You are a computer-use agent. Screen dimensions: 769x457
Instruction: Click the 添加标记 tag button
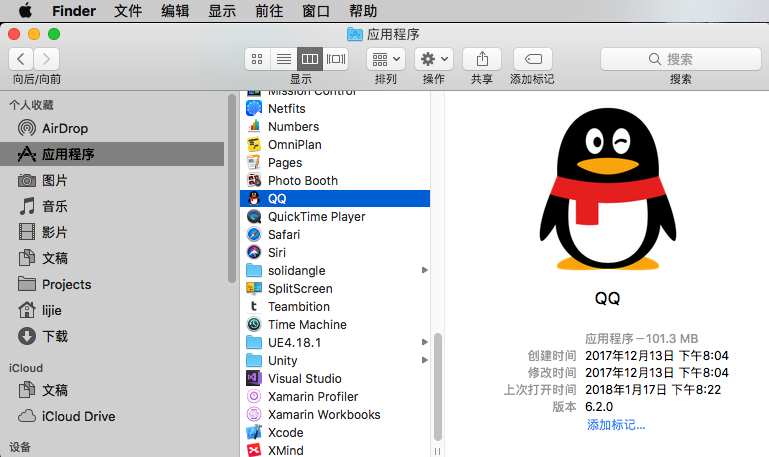click(533, 59)
